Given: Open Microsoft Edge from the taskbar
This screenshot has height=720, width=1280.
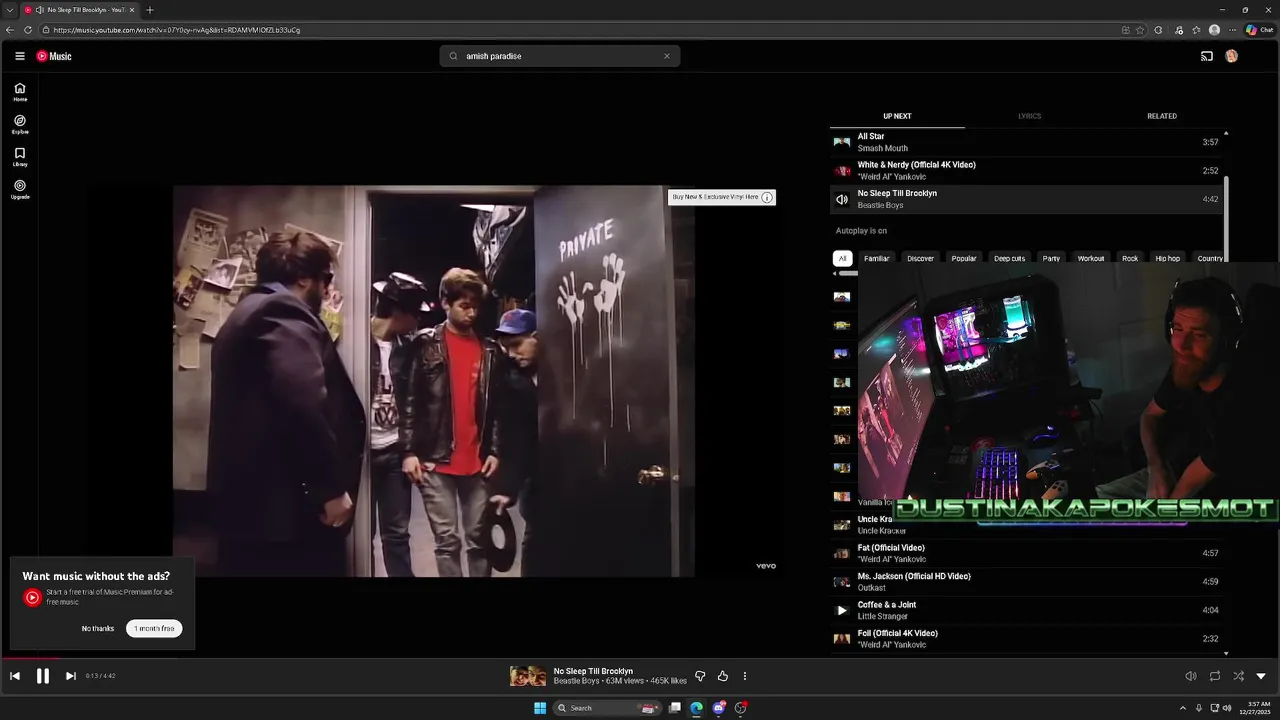Looking at the screenshot, I should point(696,708).
